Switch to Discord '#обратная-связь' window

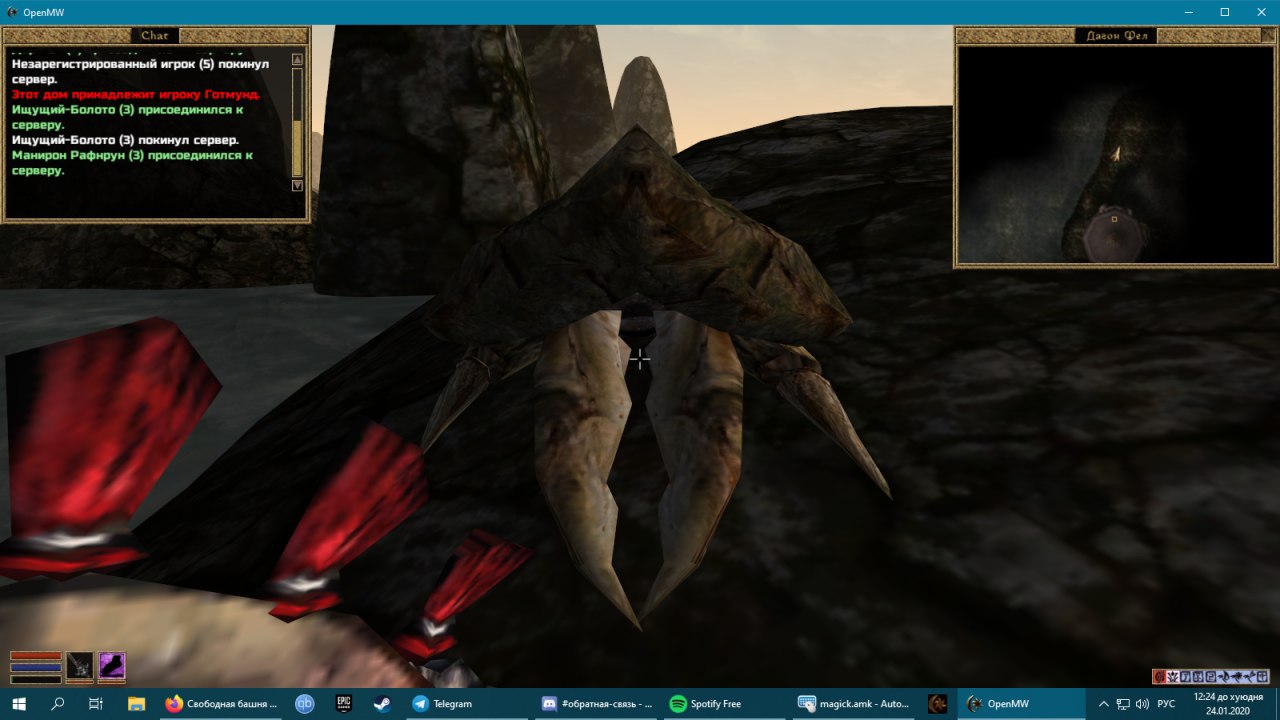point(595,704)
